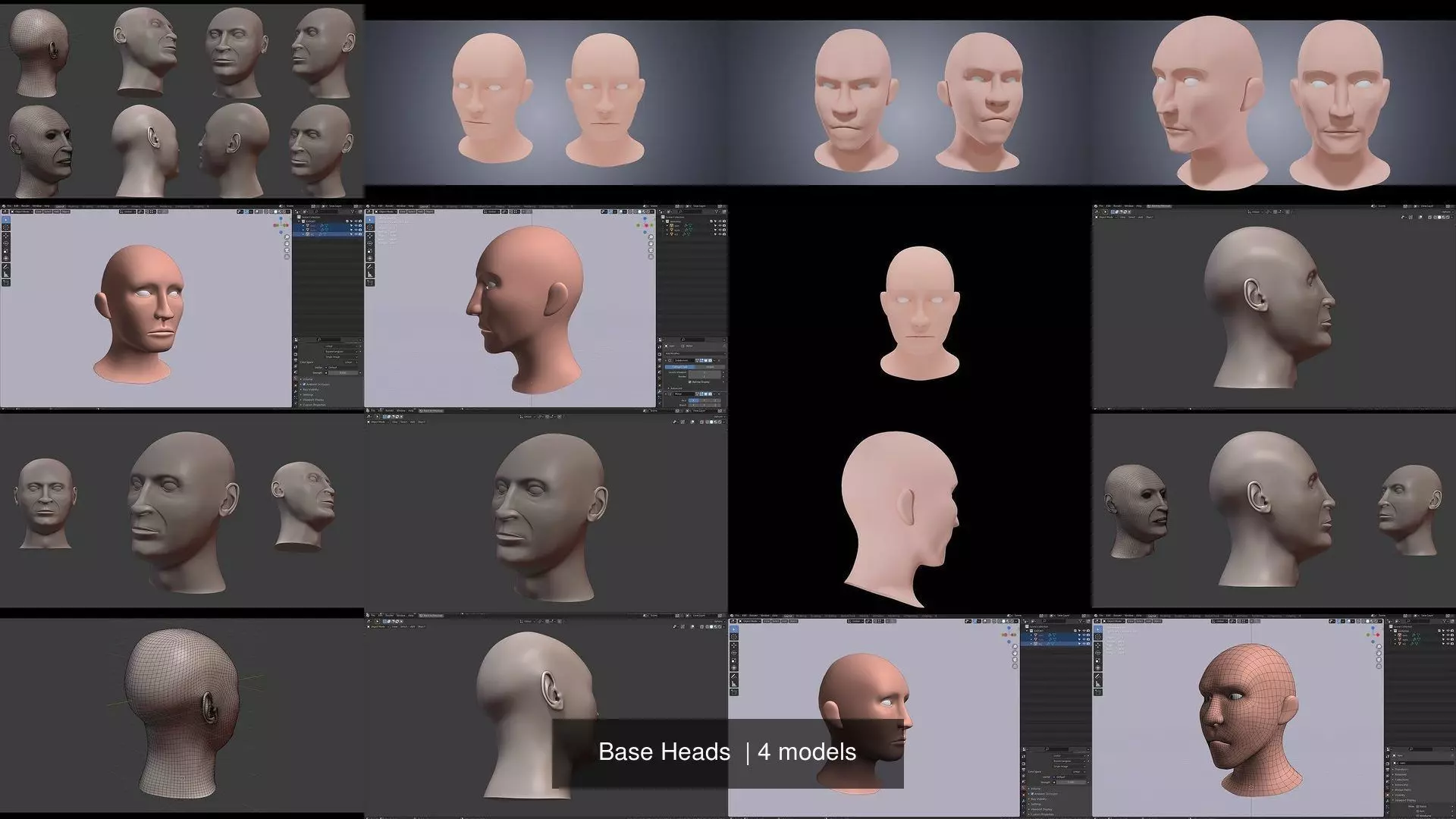Open the File menu in front-facing head window
The image size is (1456, 819).
click(x=9, y=206)
